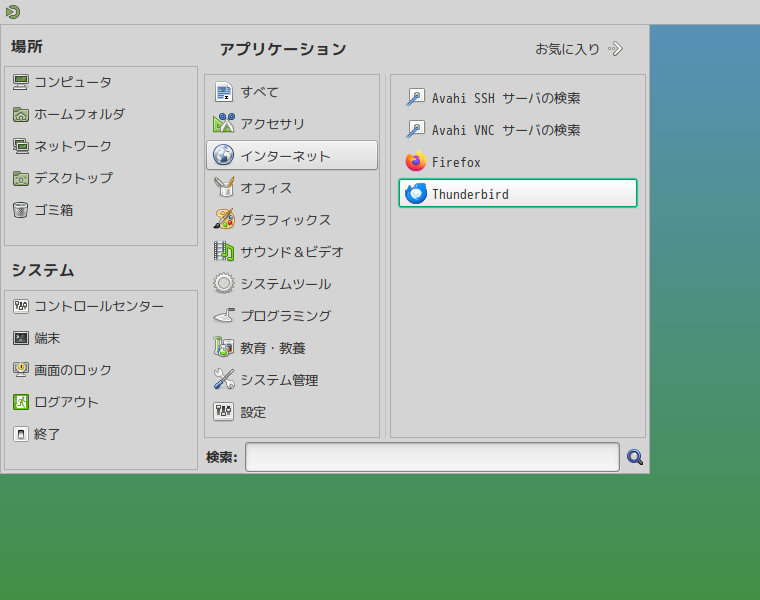Click the デスクトップ folder icon
The width and height of the screenshot is (760, 600).
[x=20, y=178]
